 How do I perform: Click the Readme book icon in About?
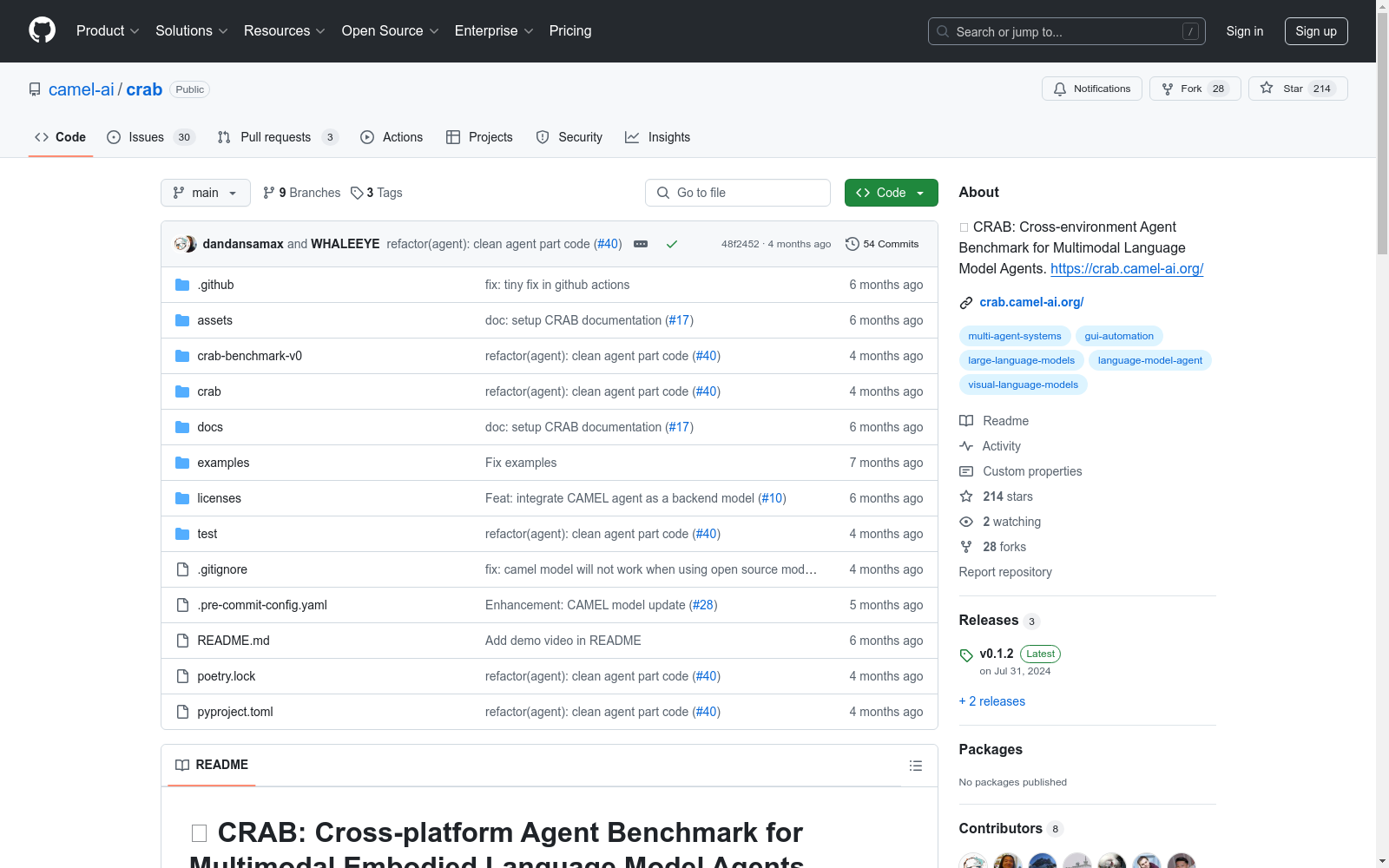(x=966, y=421)
